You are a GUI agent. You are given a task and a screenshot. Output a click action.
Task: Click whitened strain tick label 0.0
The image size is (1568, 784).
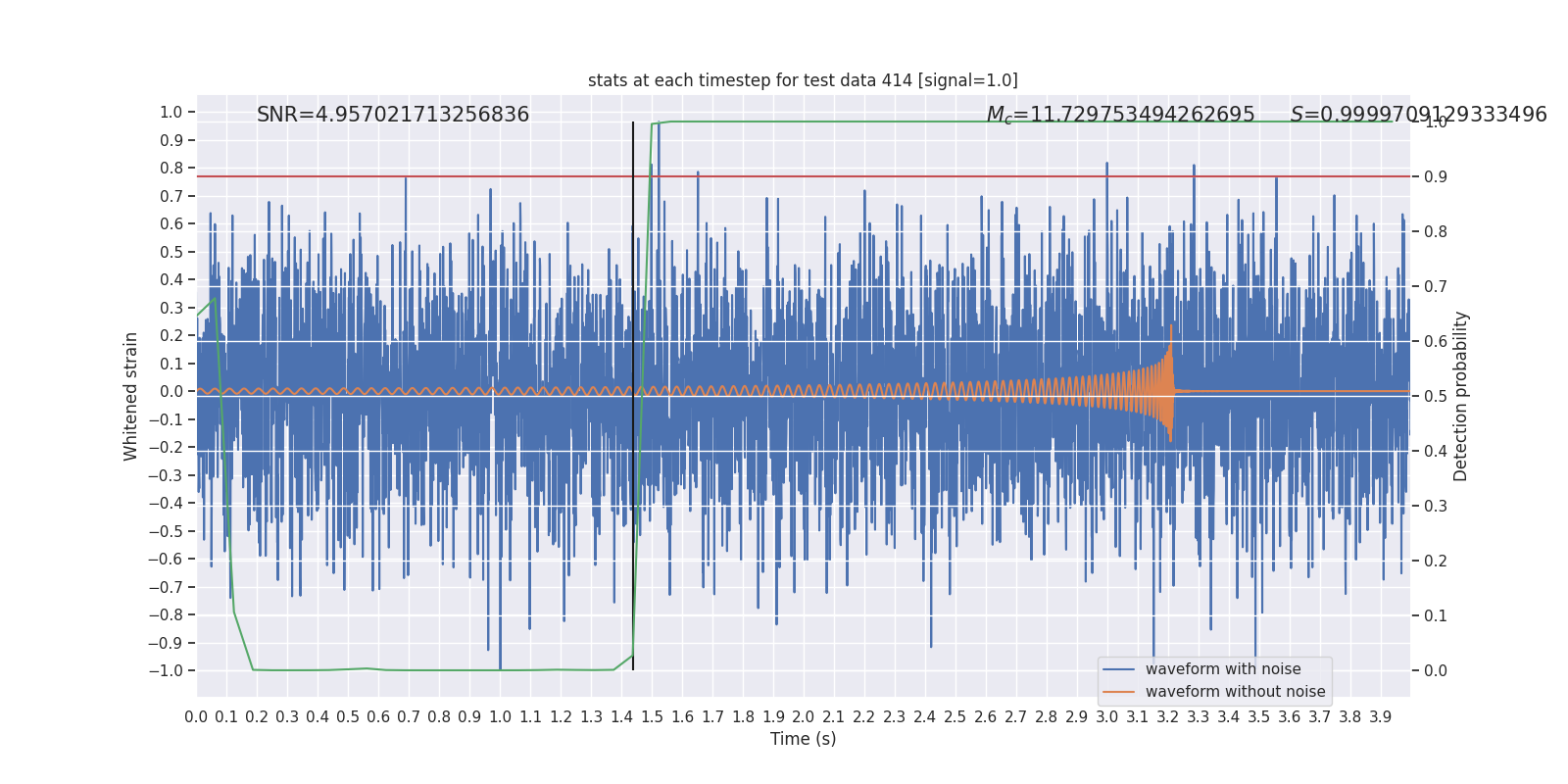(171, 392)
